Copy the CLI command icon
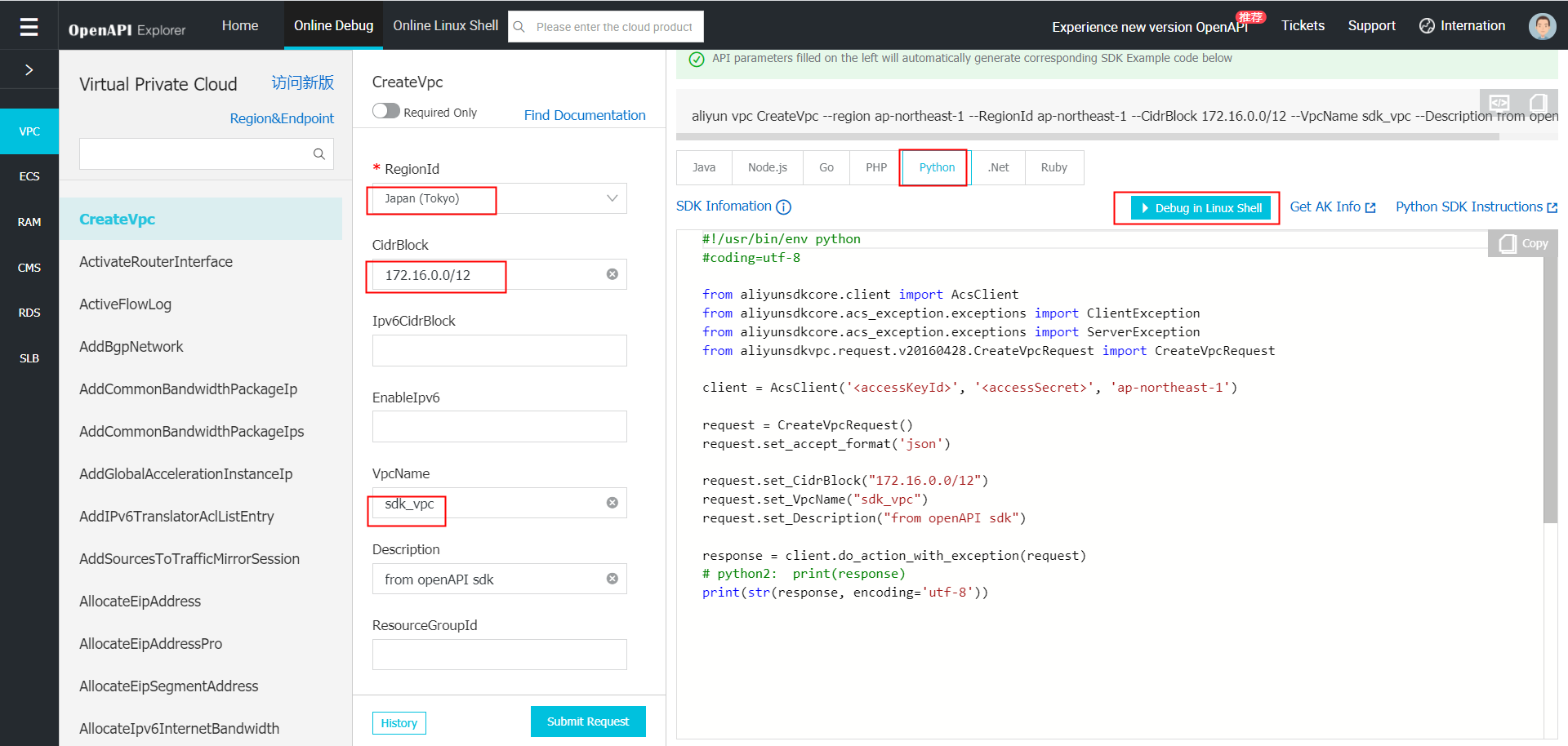This screenshot has height=746, width=1568. tap(1538, 103)
